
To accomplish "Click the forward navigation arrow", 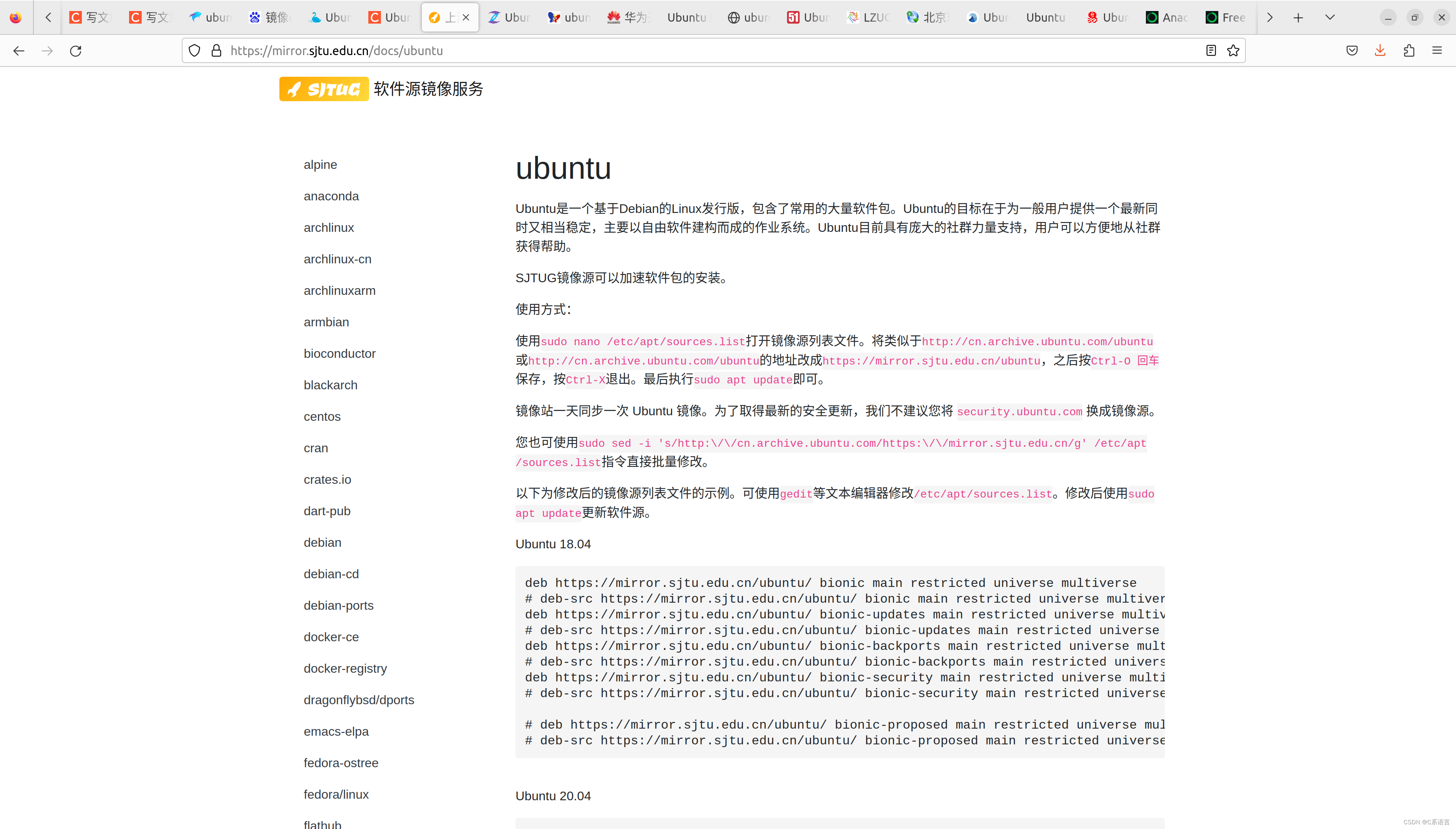I will coord(47,51).
